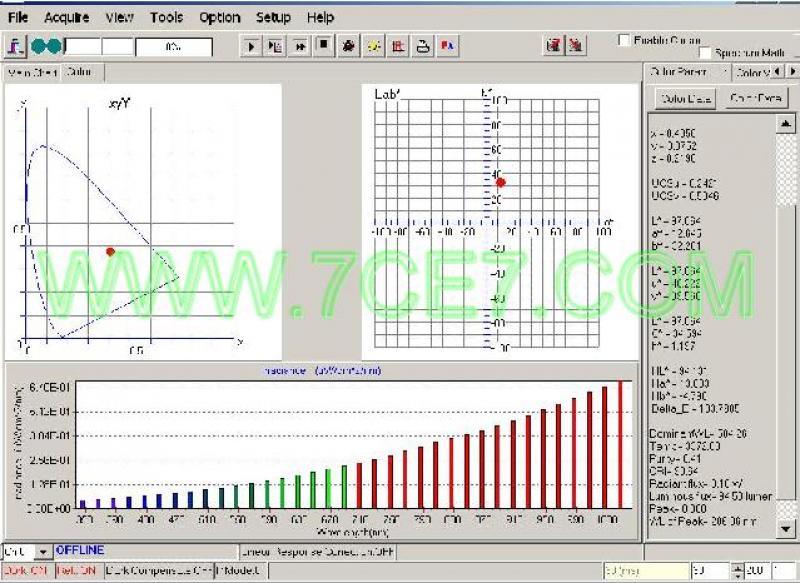Click the Wavelength(nm) axis label on the spectrum chart
The image size is (800, 583).
pos(353,533)
